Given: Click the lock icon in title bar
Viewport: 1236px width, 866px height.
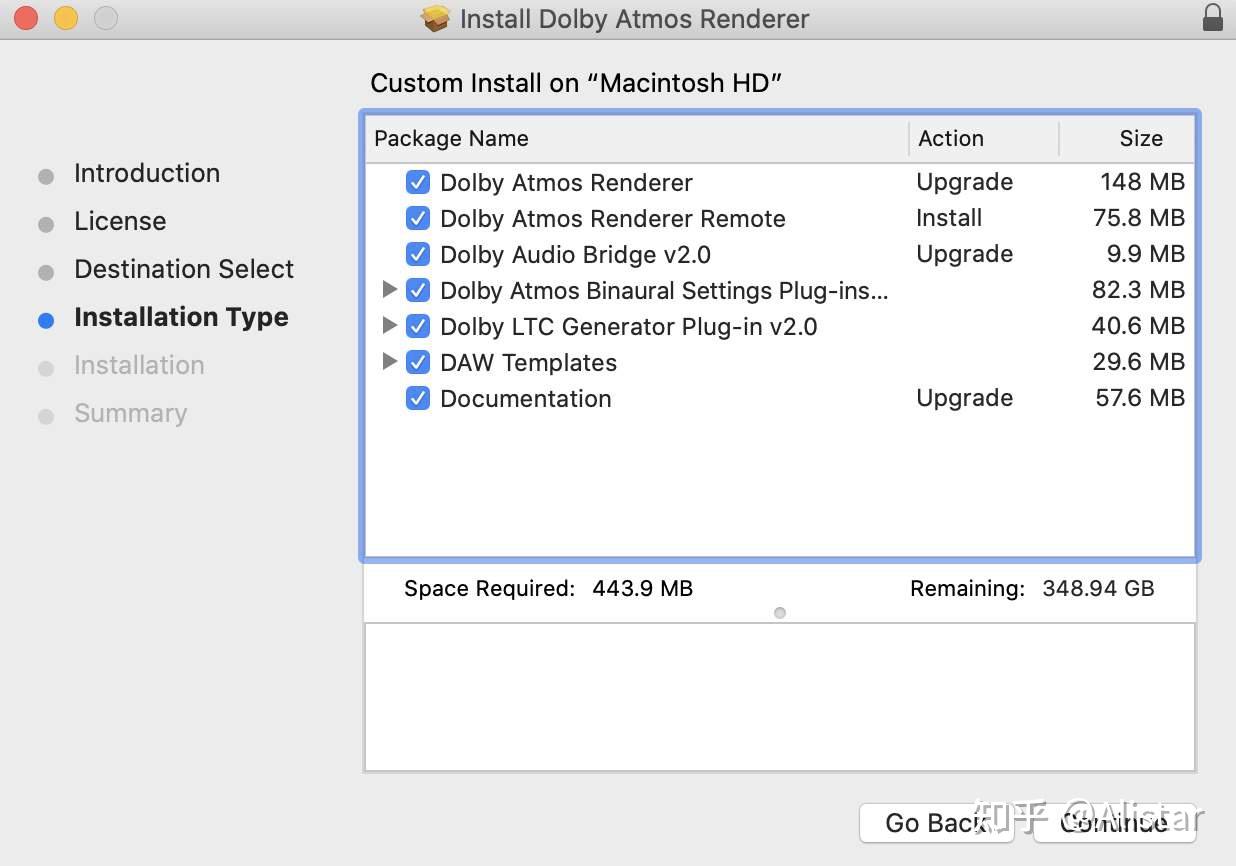Looking at the screenshot, I should tap(1212, 18).
